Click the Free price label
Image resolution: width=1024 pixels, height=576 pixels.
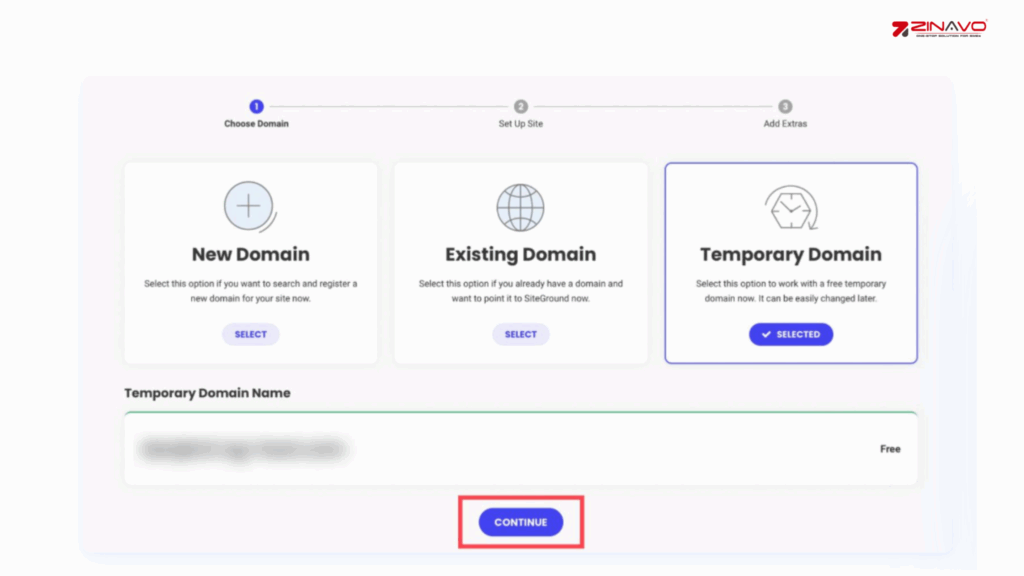point(890,449)
